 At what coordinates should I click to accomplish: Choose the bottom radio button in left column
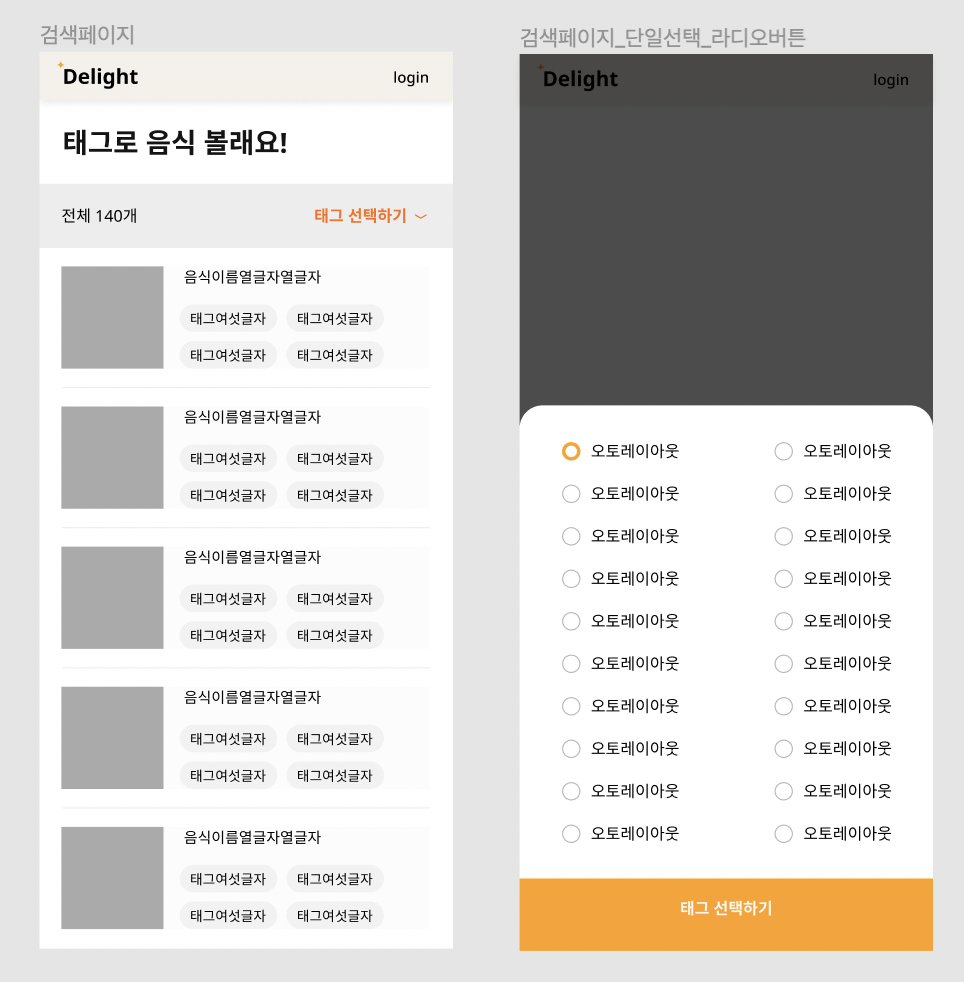pyautogui.click(x=571, y=833)
